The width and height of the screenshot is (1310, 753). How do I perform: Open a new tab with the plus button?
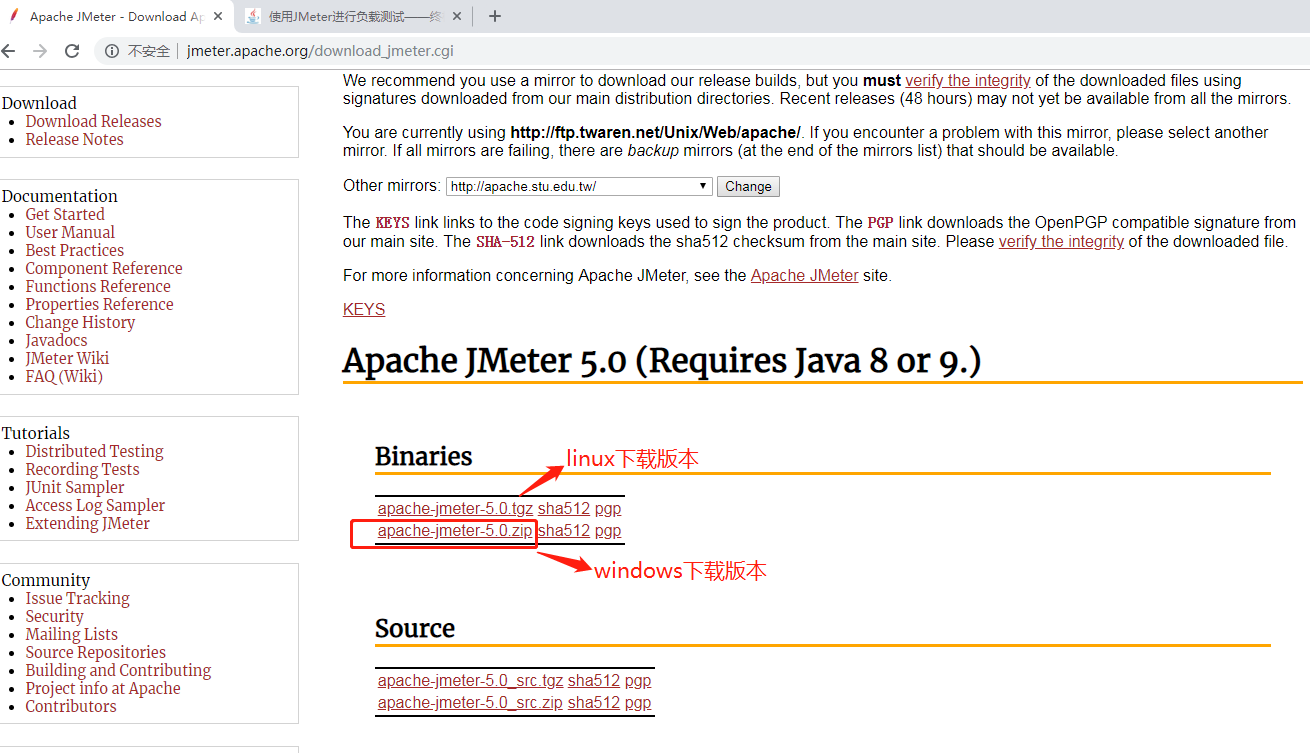(x=495, y=16)
